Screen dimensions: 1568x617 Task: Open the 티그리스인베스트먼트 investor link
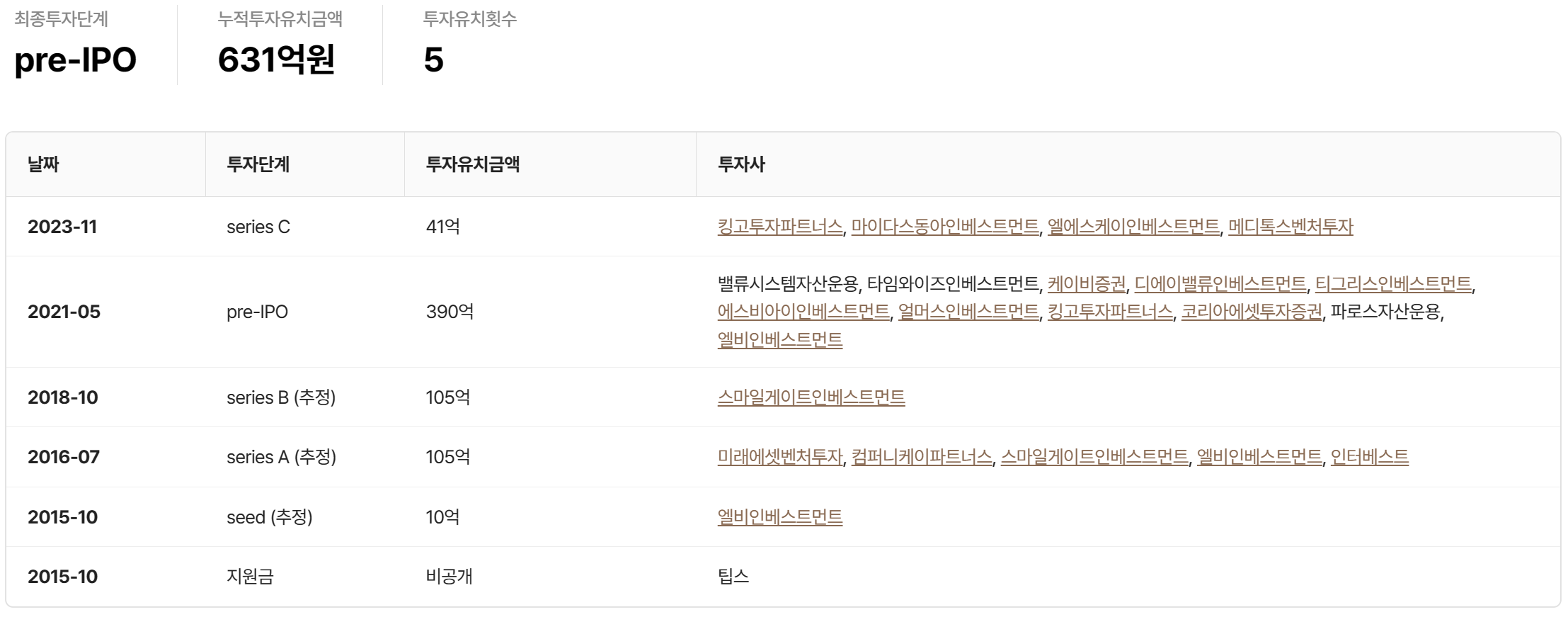point(1392,284)
